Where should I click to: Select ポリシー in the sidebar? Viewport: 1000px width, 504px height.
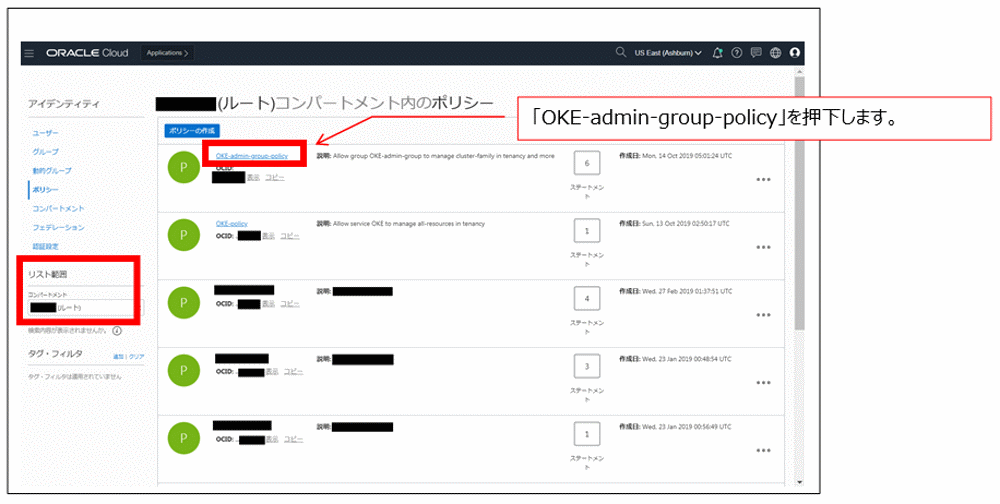click(x=45, y=189)
